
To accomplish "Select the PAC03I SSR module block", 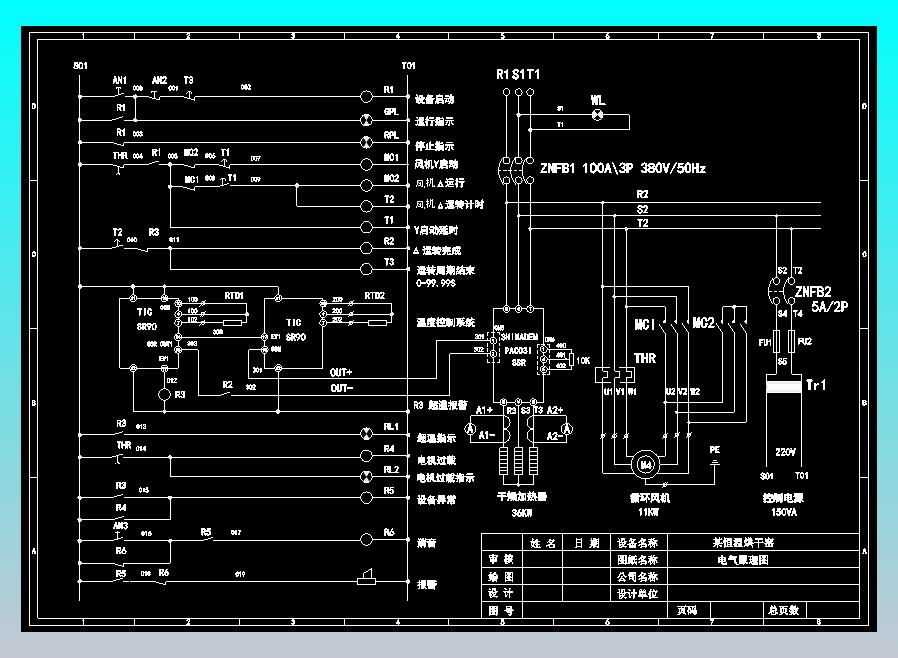I will [x=518, y=354].
